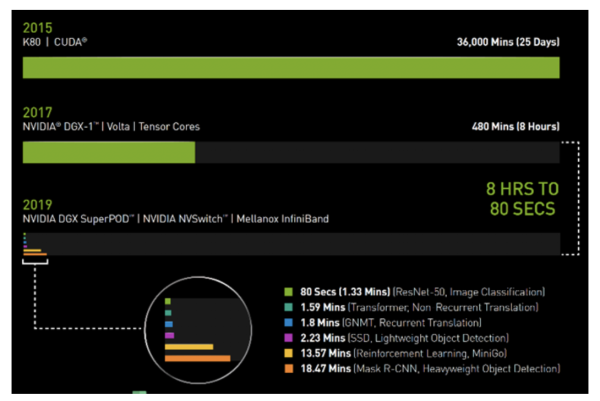
Task: Select the 2015 full-width green bar
Action: pos(290,67)
